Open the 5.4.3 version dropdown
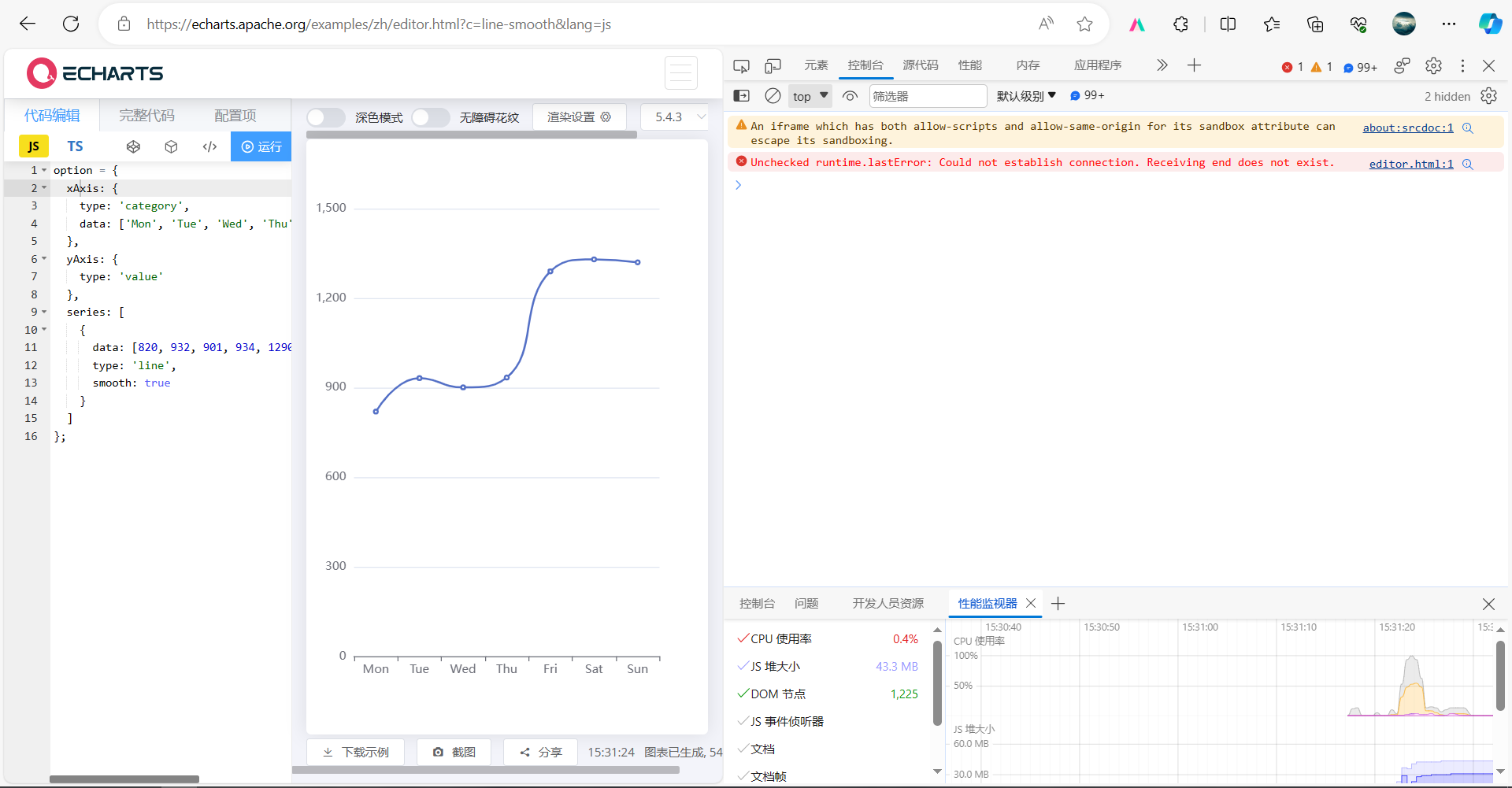The image size is (1512, 788). point(674,117)
